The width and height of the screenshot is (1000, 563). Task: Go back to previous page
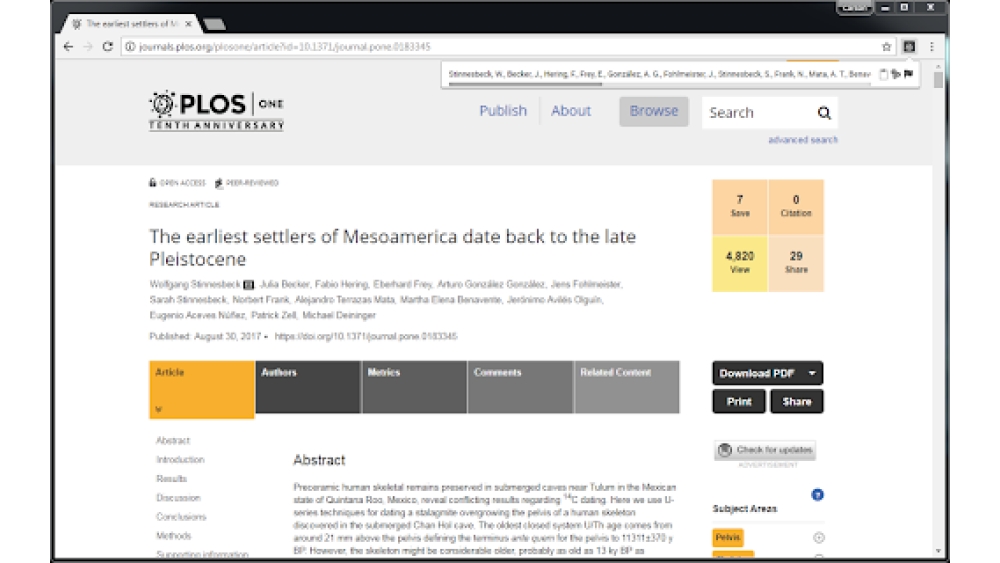click(68, 47)
